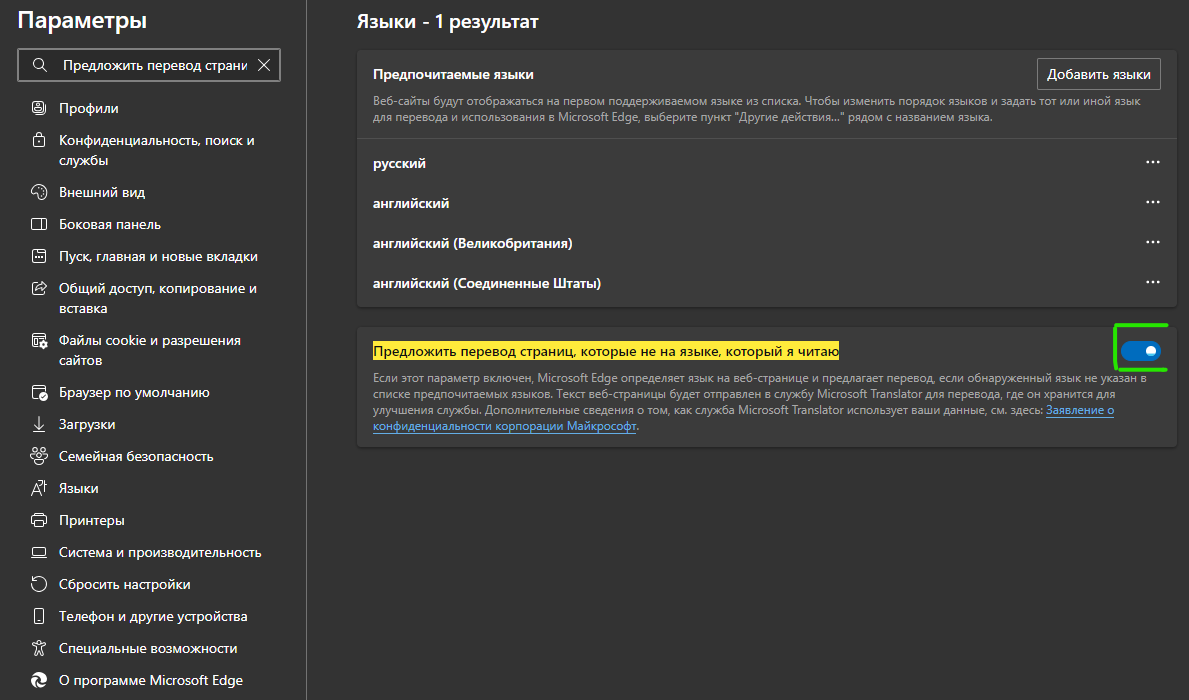Screen dimensions: 1189x700
Task: Open Специальные возможности settings page
Action: (x=148, y=648)
